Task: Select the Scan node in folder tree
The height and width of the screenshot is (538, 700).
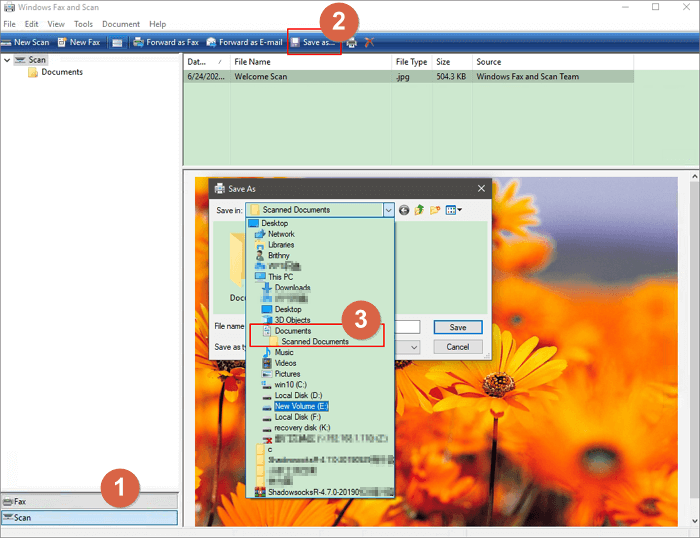Action: [x=30, y=60]
